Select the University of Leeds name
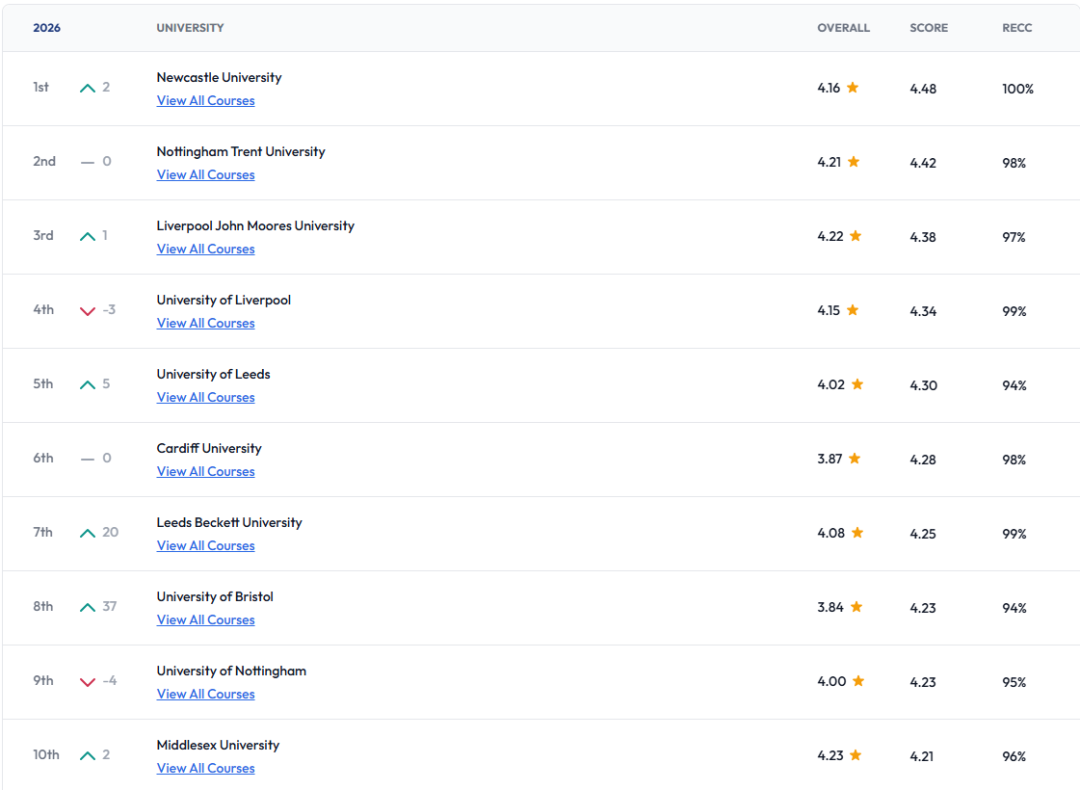Screen dimensions: 1080x790 click(214, 374)
